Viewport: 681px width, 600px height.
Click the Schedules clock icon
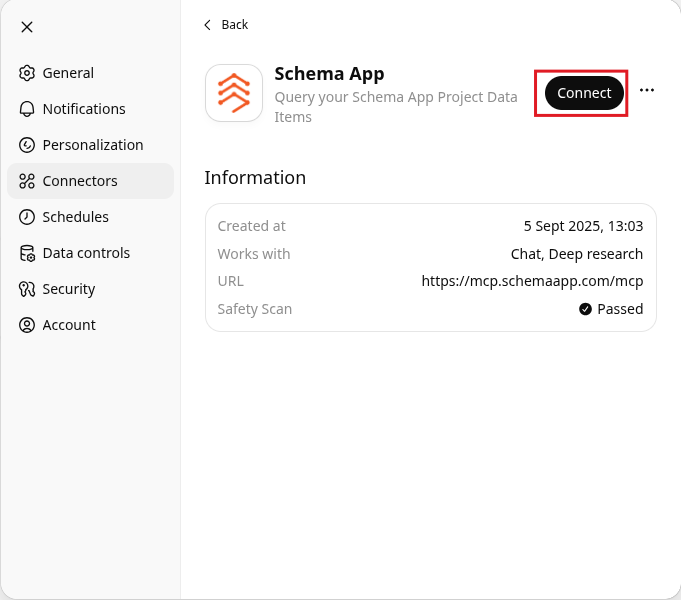coord(27,217)
